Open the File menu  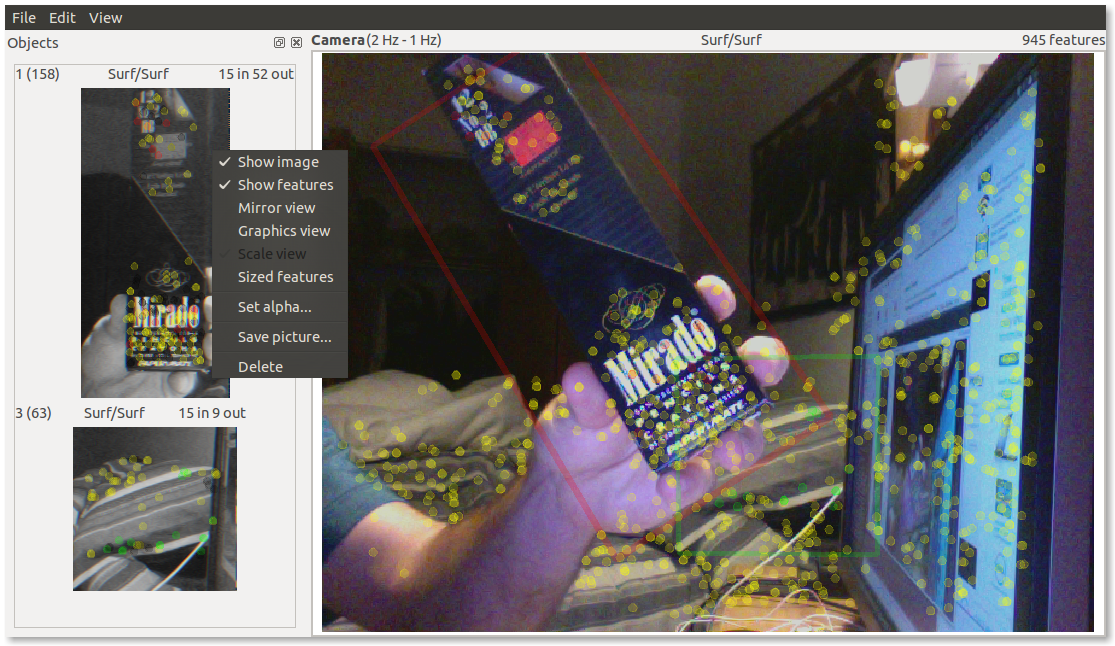pos(23,18)
